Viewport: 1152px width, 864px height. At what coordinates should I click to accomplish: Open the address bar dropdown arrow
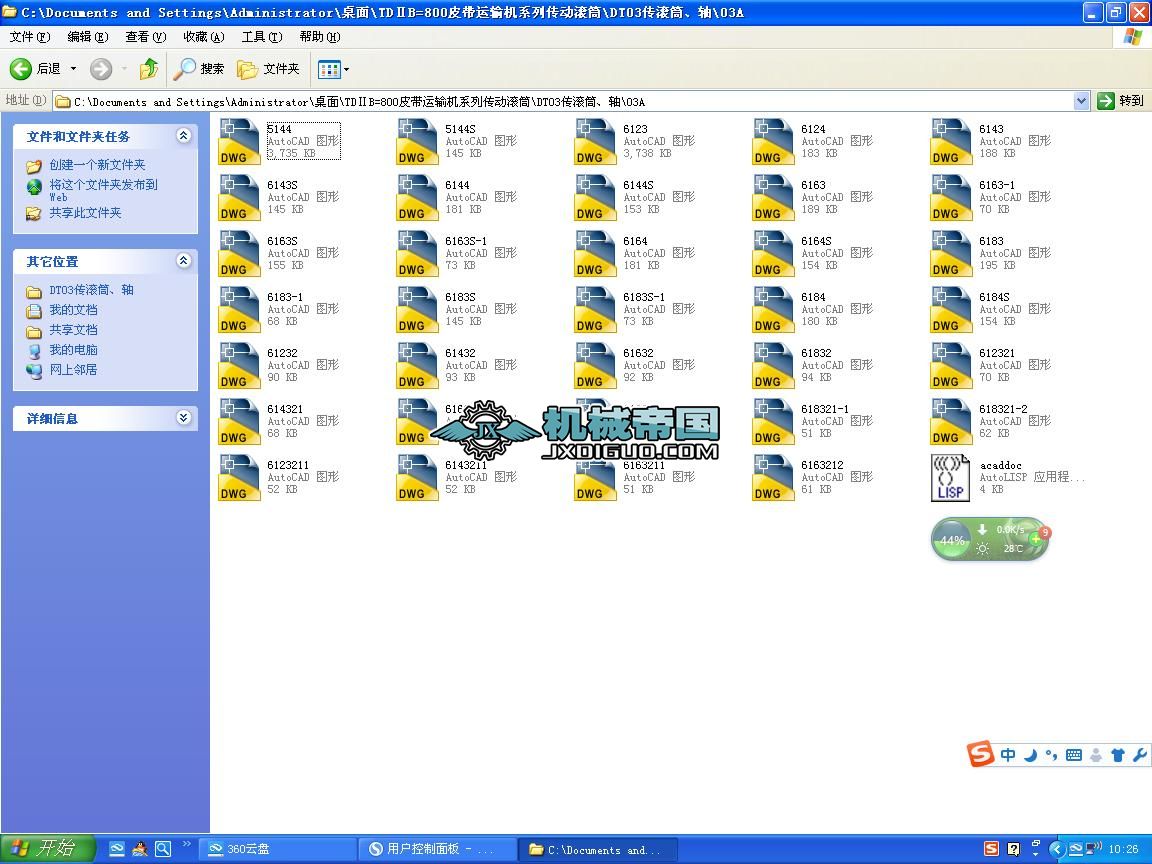coord(1082,100)
